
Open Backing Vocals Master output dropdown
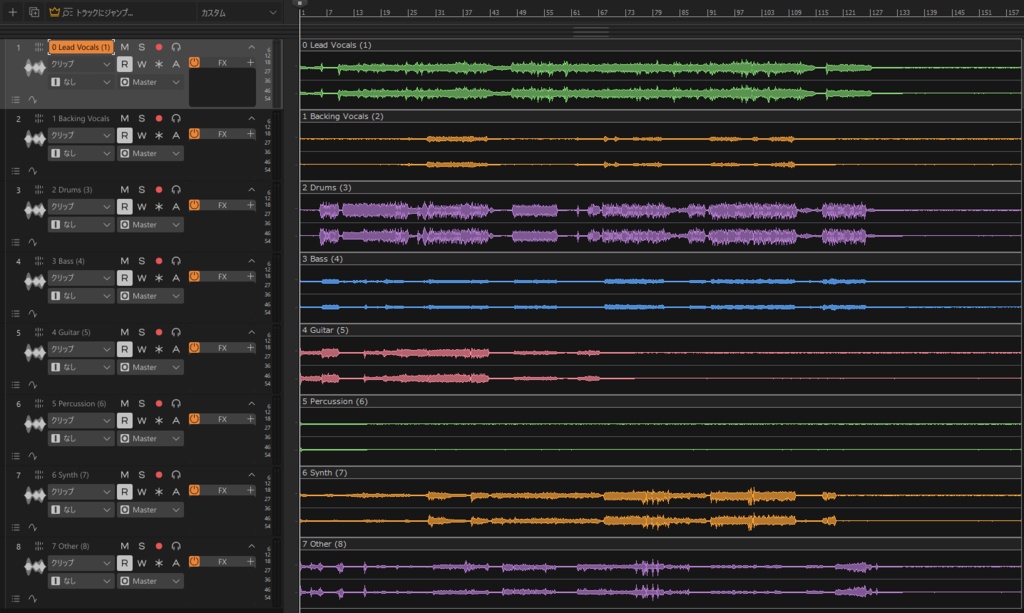coord(150,153)
